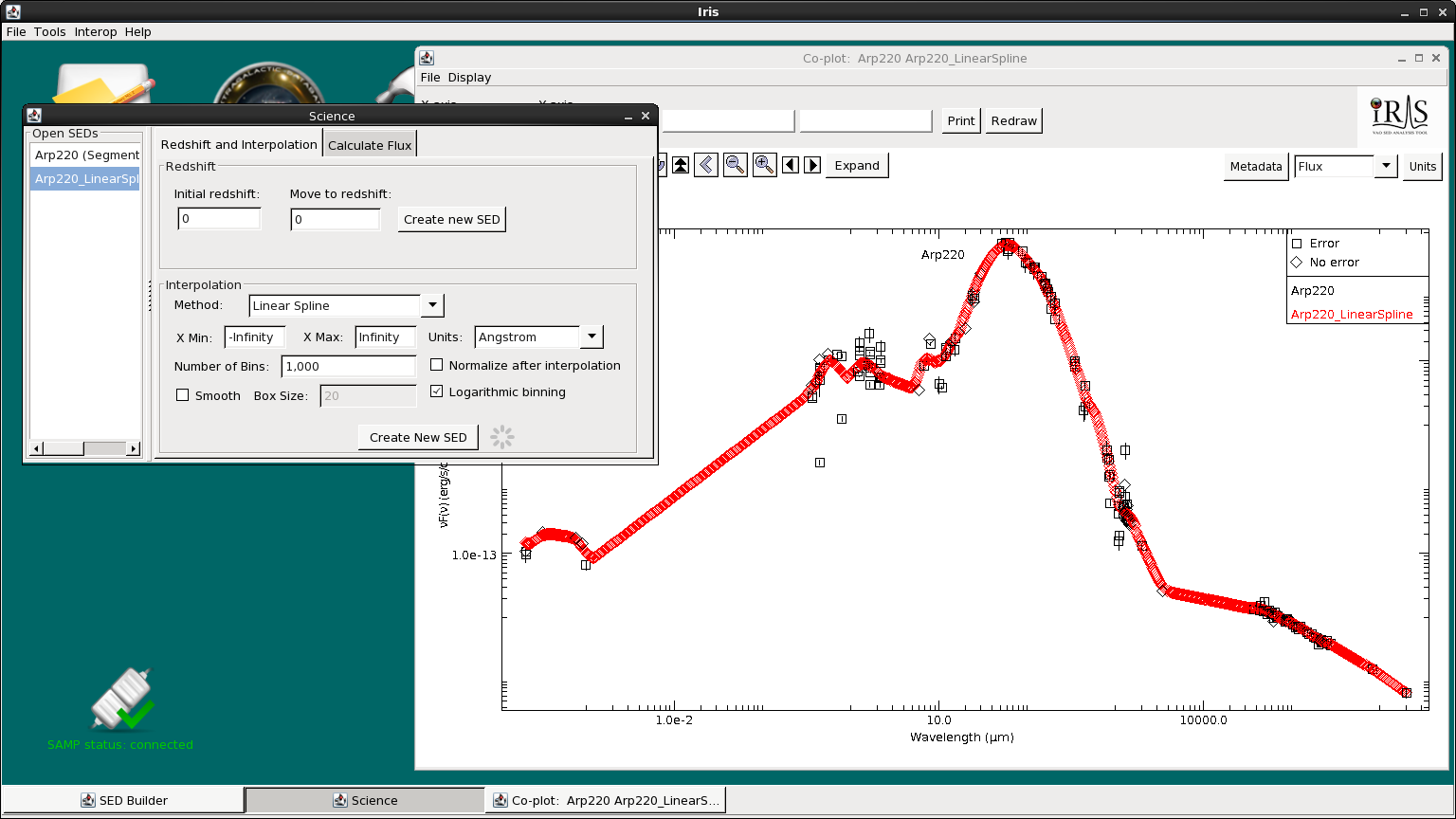Click the Iris main window title icon
This screenshot has width=1456, height=819.
coord(12,11)
